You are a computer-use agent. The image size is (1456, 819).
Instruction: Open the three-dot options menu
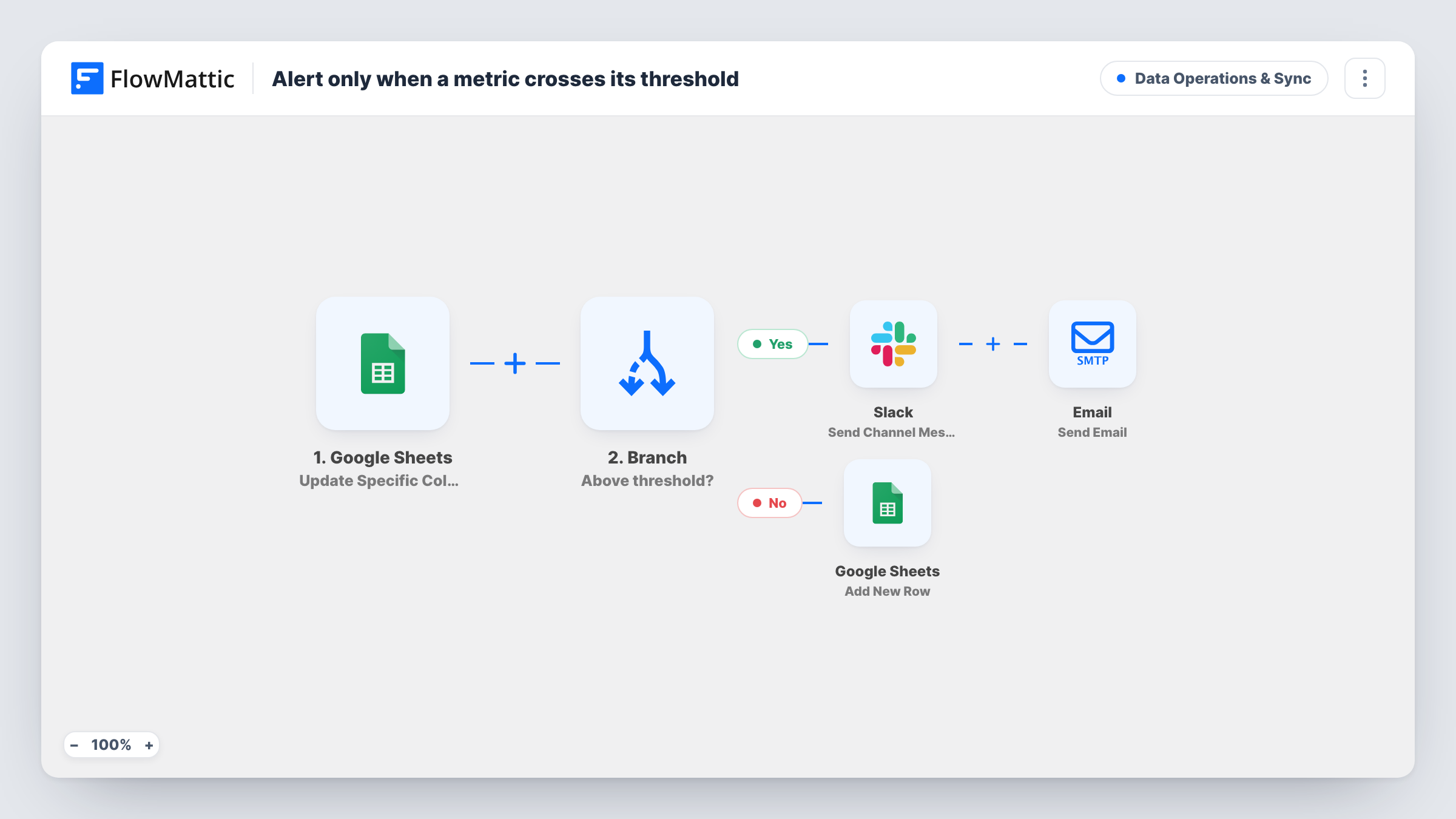[x=1365, y=78]
